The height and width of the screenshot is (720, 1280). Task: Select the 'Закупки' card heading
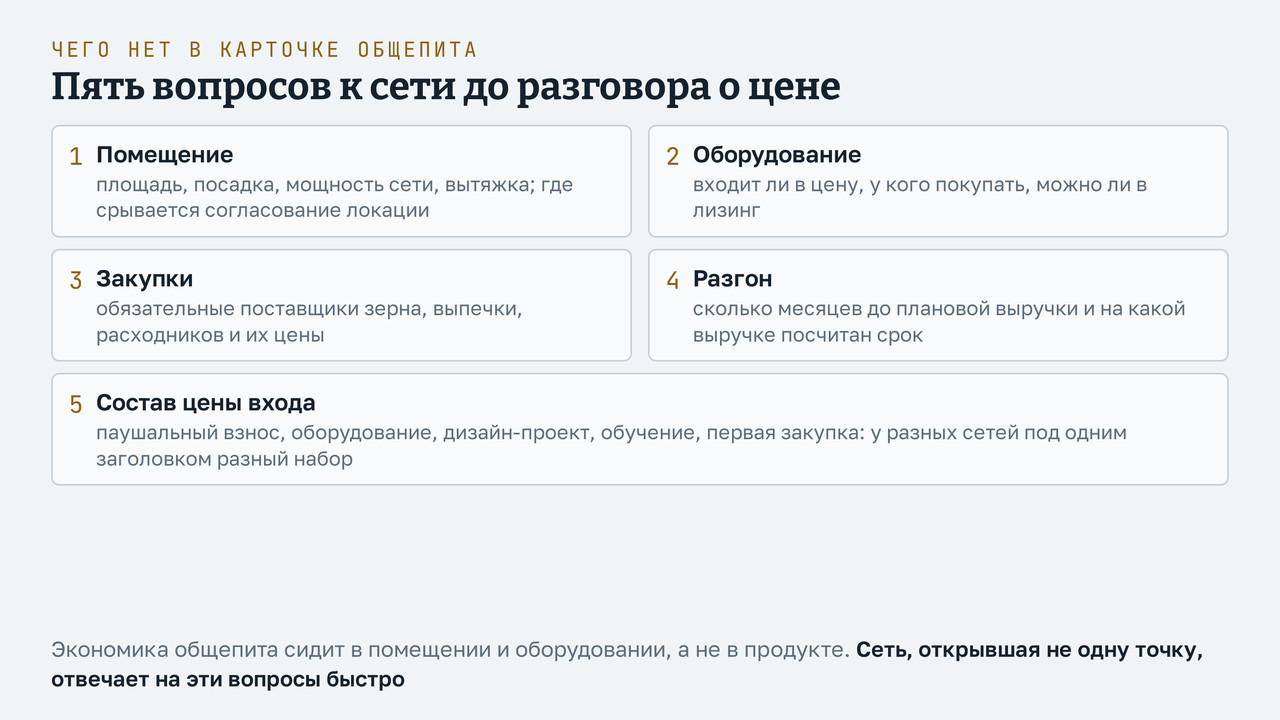coord(144,279)
